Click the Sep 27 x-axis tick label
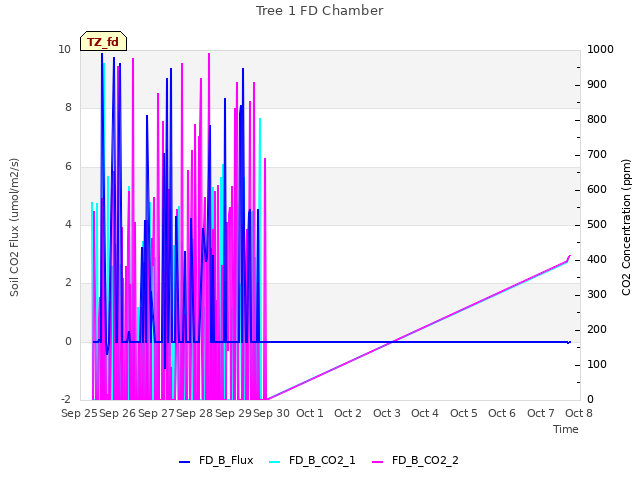This screenshot has height=480, width=640. coord(156,413)
